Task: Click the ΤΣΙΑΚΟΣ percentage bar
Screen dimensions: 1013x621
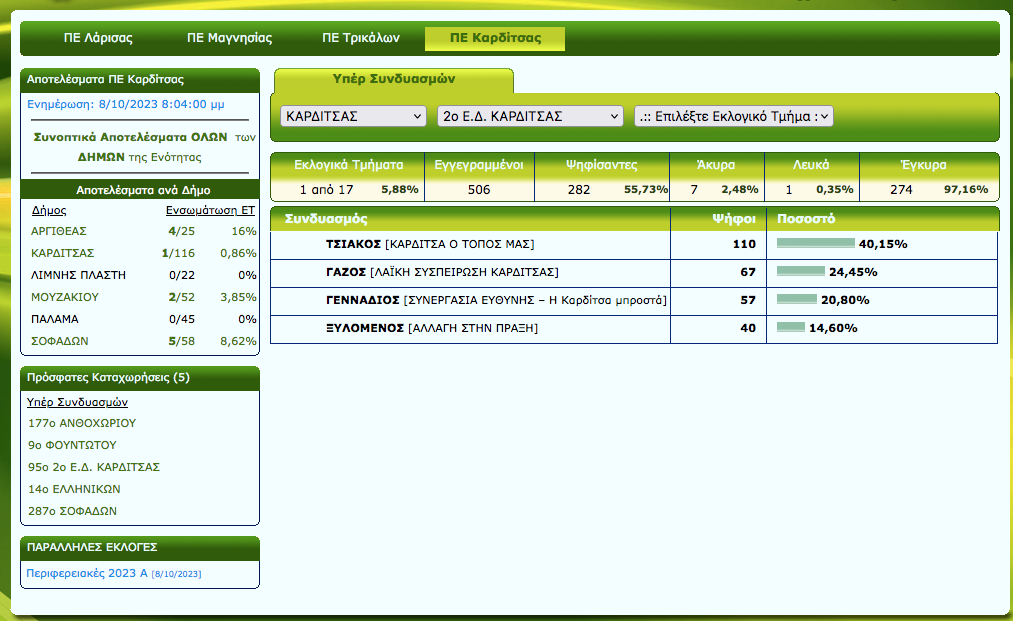Action: point(815,244)
